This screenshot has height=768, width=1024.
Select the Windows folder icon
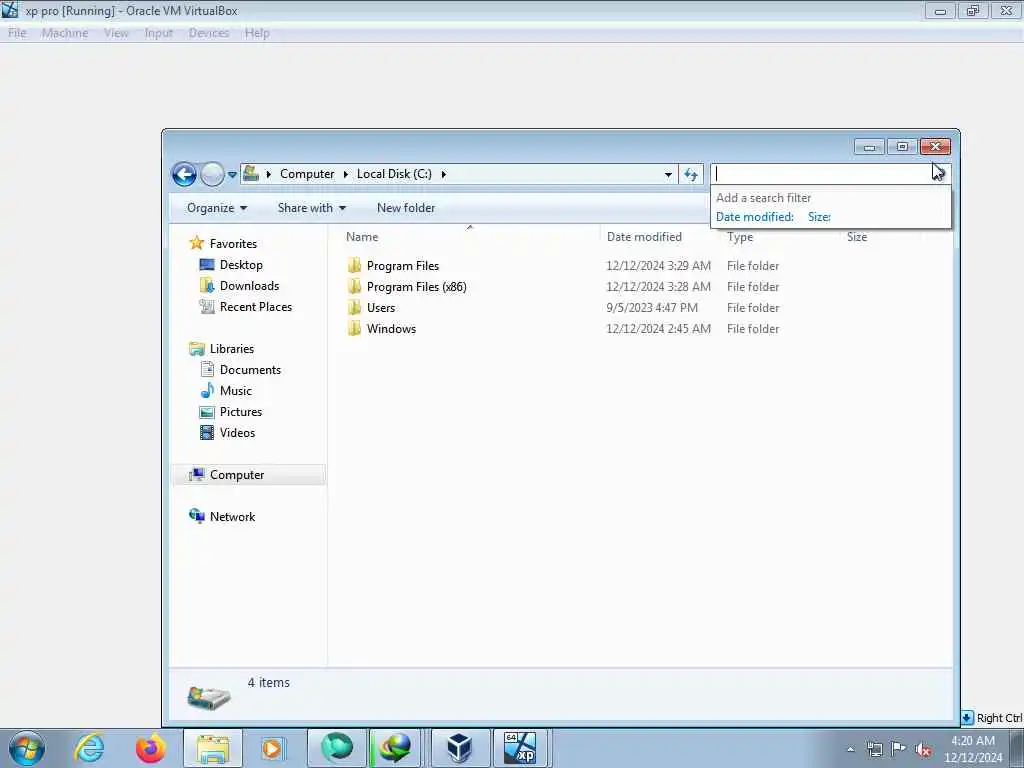(354, 328)
